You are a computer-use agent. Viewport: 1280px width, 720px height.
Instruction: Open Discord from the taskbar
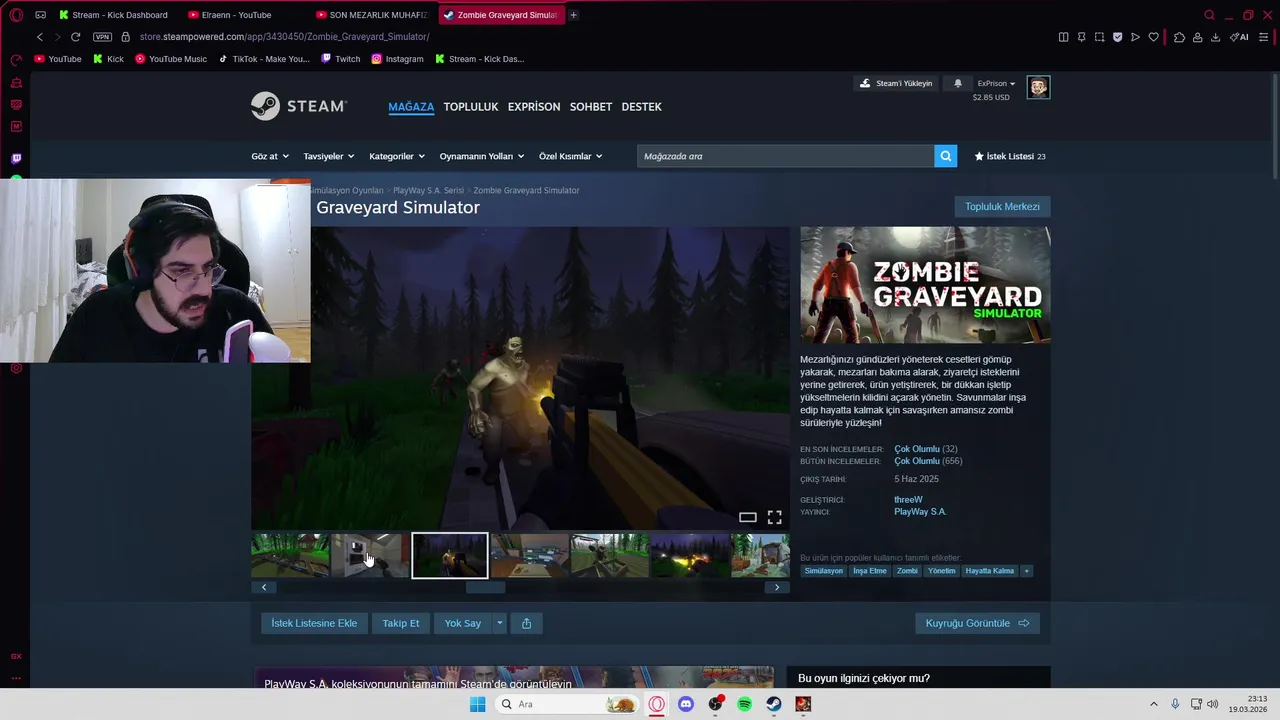(685, 704)
